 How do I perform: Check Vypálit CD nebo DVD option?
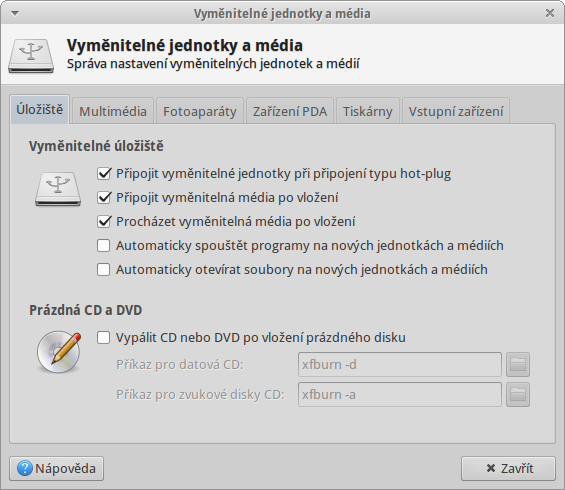click(104, 338)
